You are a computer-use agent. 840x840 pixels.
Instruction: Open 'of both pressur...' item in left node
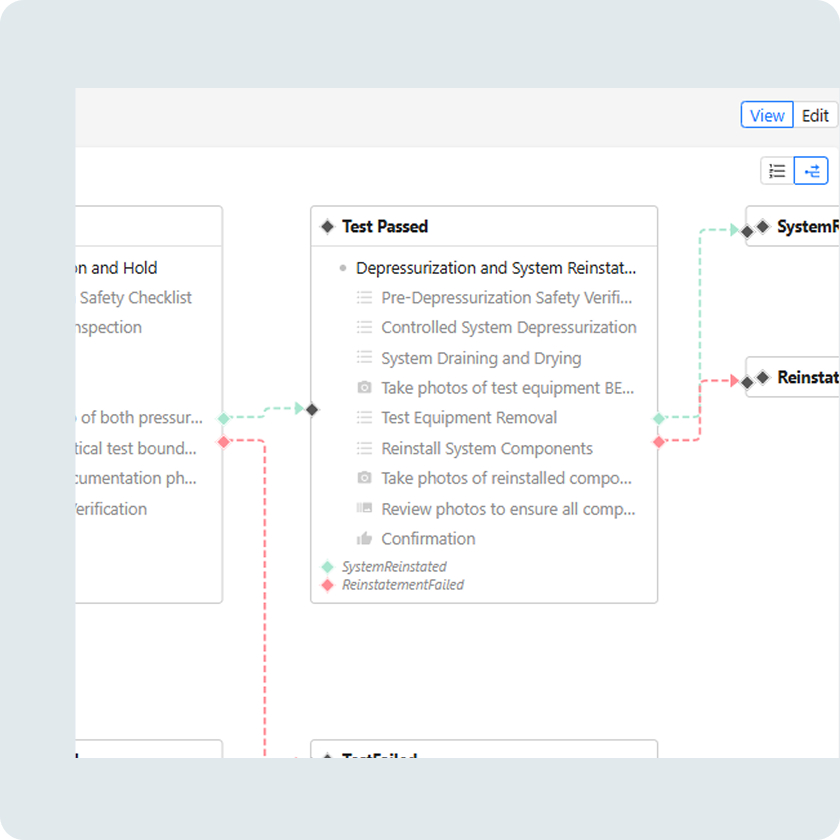140,418
